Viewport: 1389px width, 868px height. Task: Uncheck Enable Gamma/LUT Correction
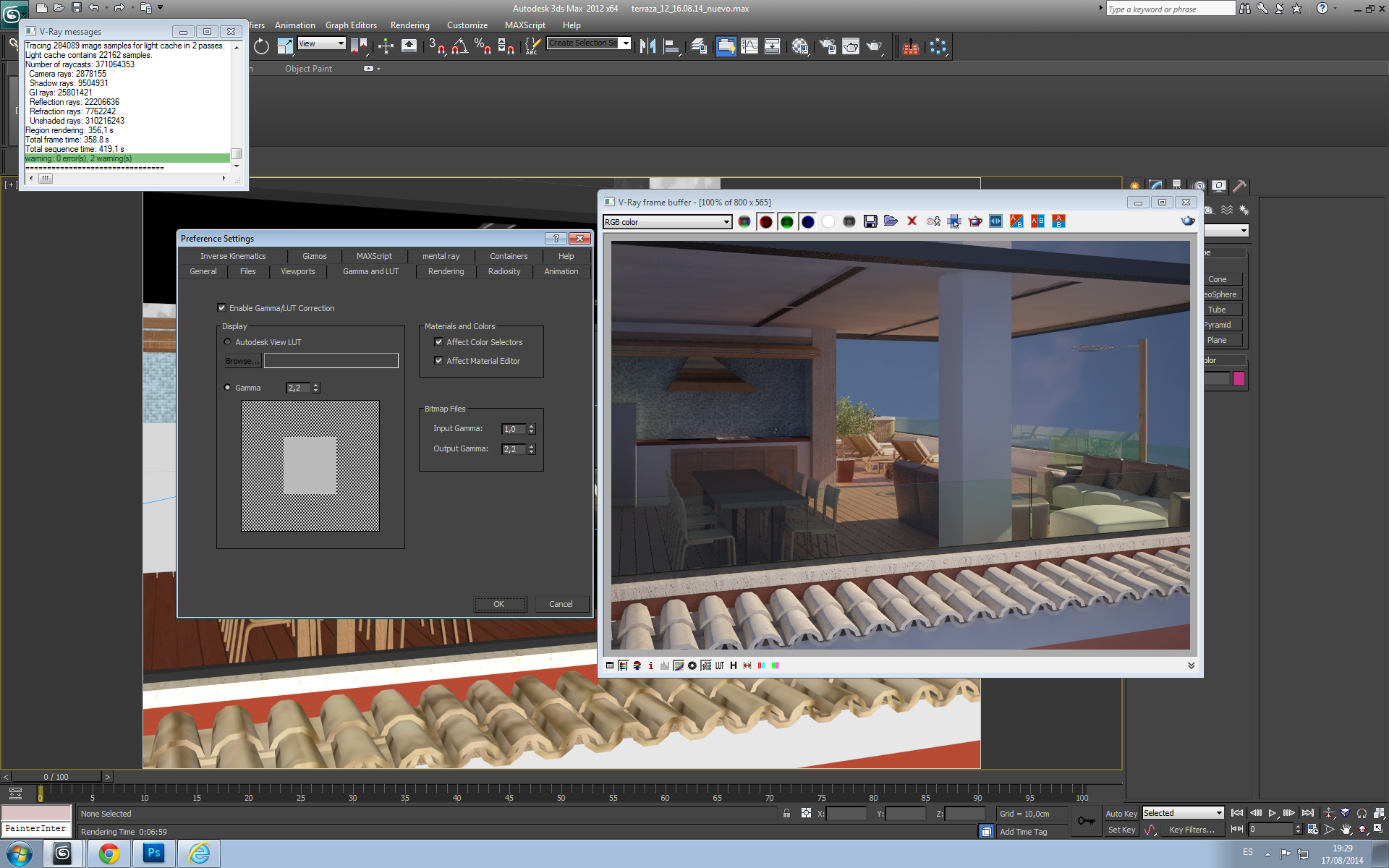222,308
